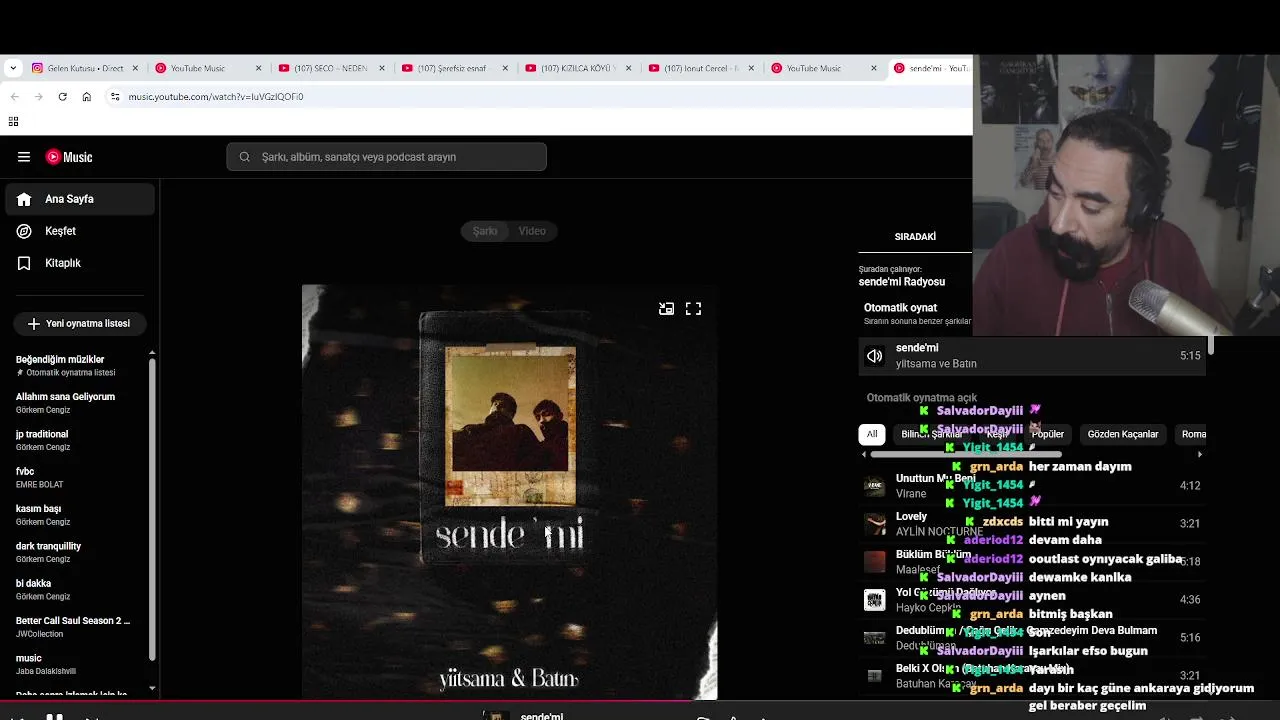
Task: Close the SECO – NEDEN tab
Action: click(382, 68)
